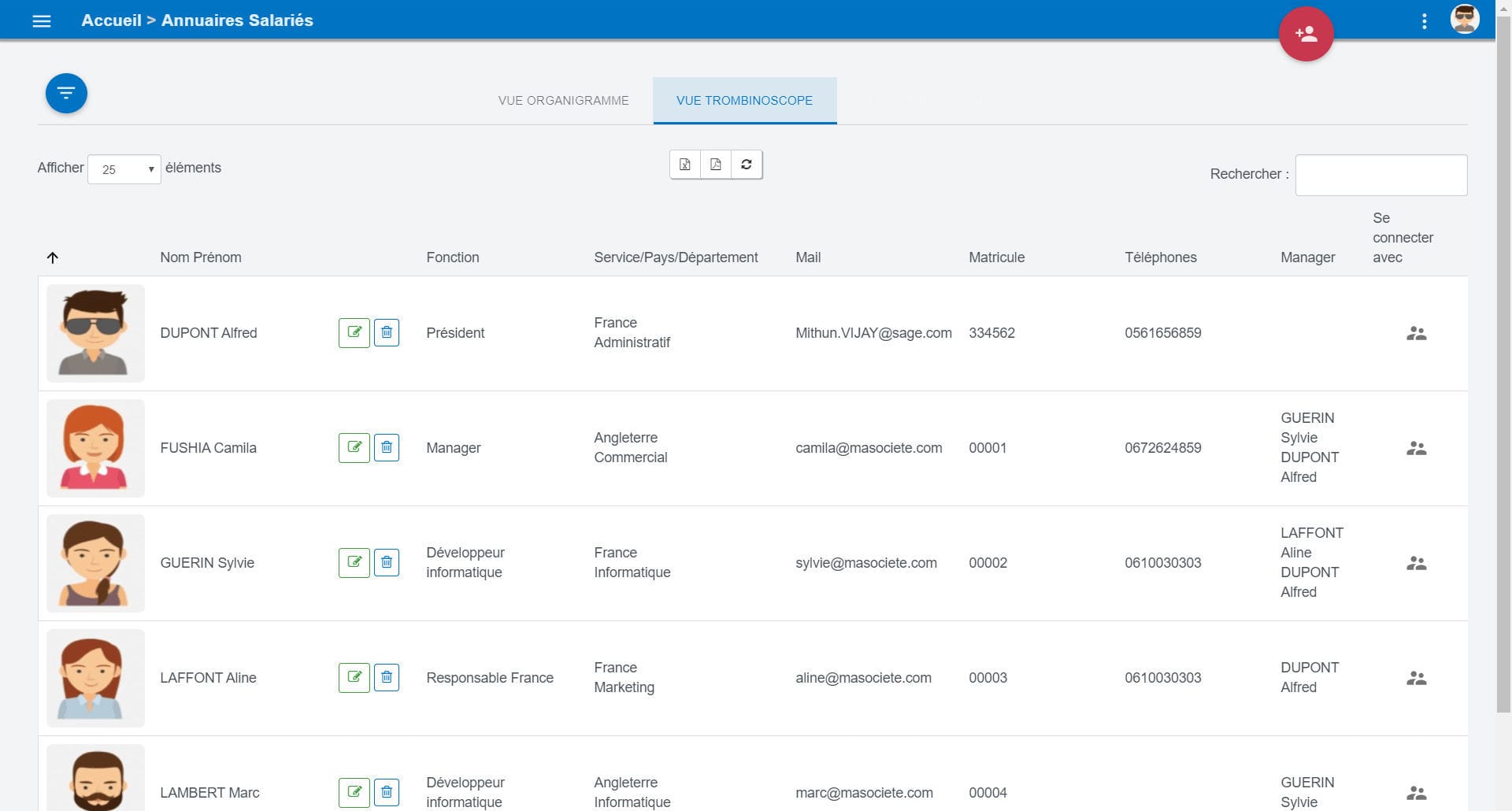Open 'Se connecter avec' for GUERIN Sylvie
Screen dimensions: 1512x811
[x=1416, y=563]
